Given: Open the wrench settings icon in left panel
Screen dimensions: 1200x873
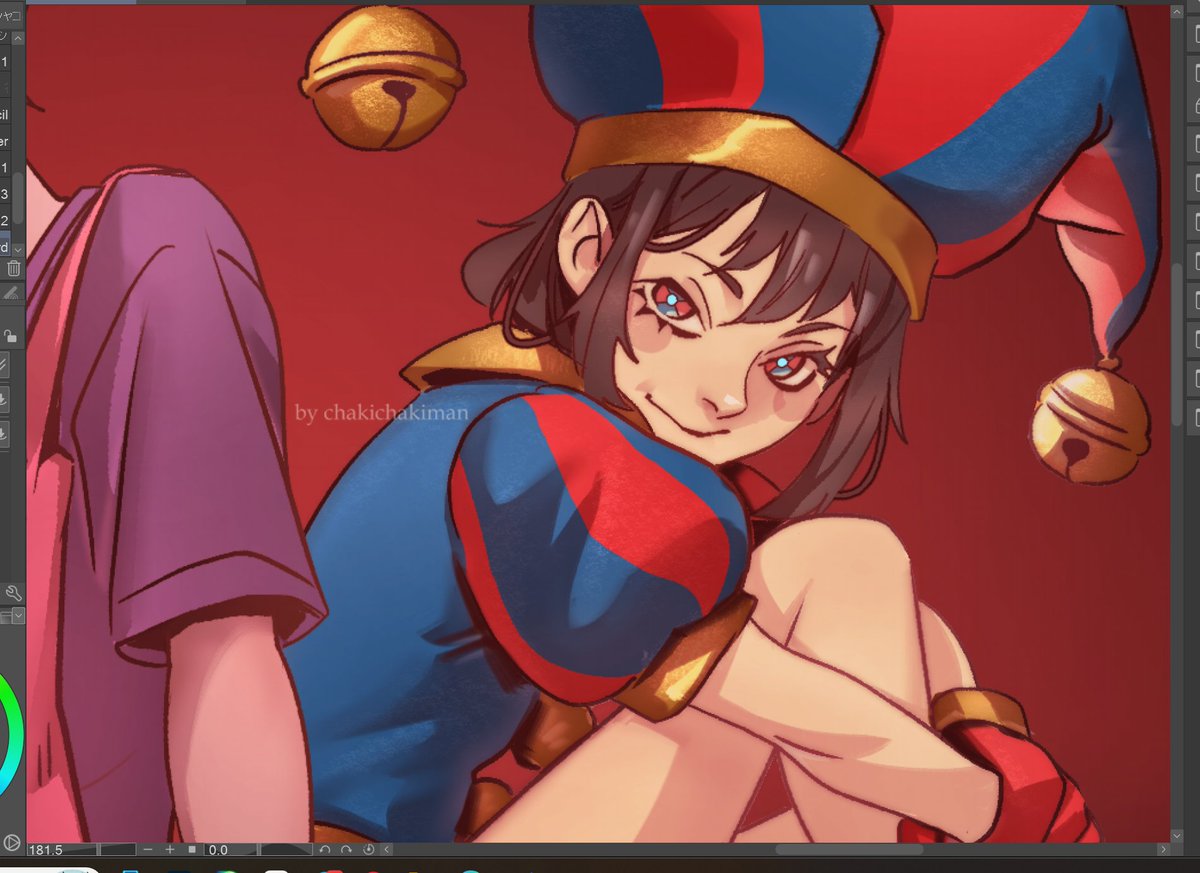Looking at the screenshot, I should tap(13, 594).
